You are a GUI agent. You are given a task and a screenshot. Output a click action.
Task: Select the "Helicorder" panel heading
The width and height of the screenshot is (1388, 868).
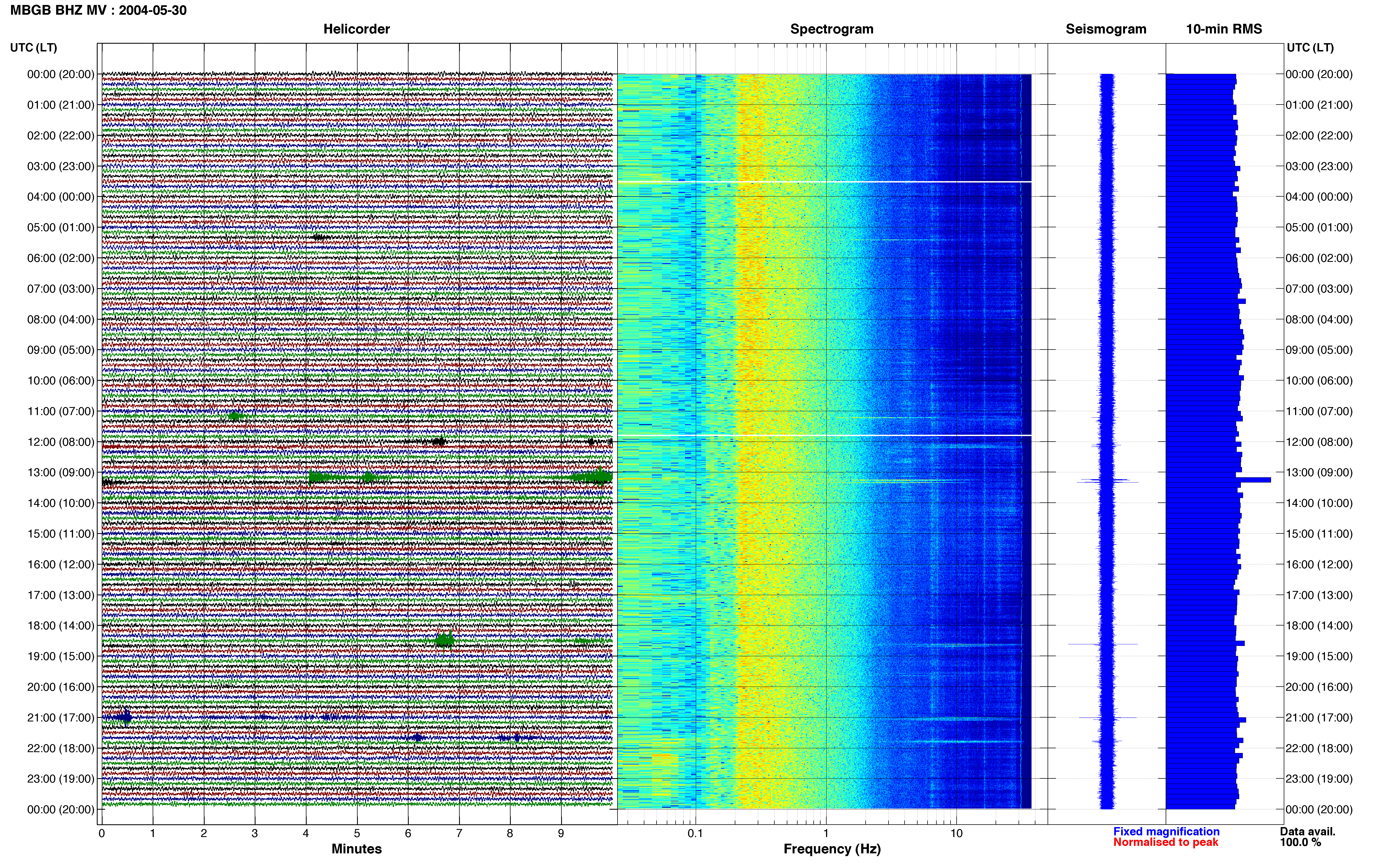click(356, 29)
